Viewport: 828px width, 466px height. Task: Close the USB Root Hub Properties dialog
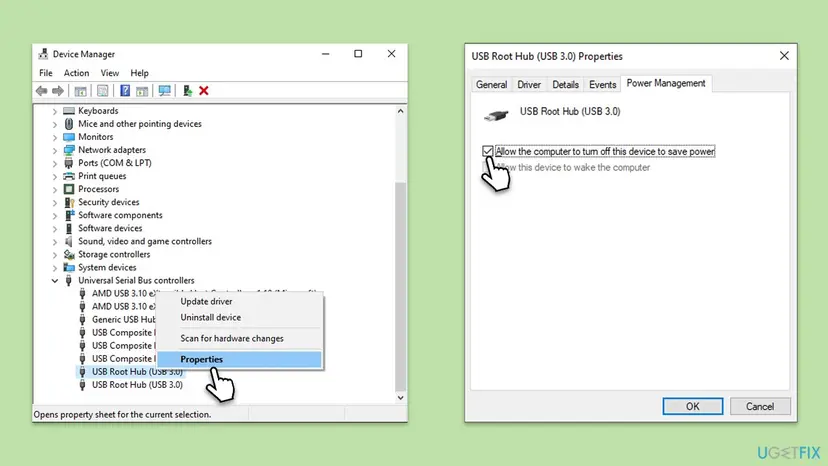pos(784,56)
